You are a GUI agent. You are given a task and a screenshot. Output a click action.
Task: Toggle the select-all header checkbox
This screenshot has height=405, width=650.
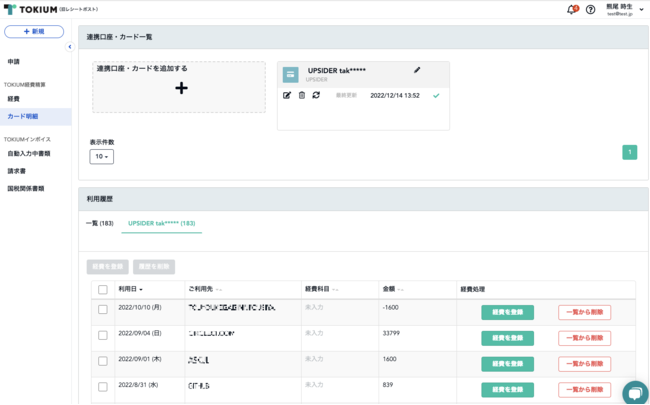tap(103, 289)
